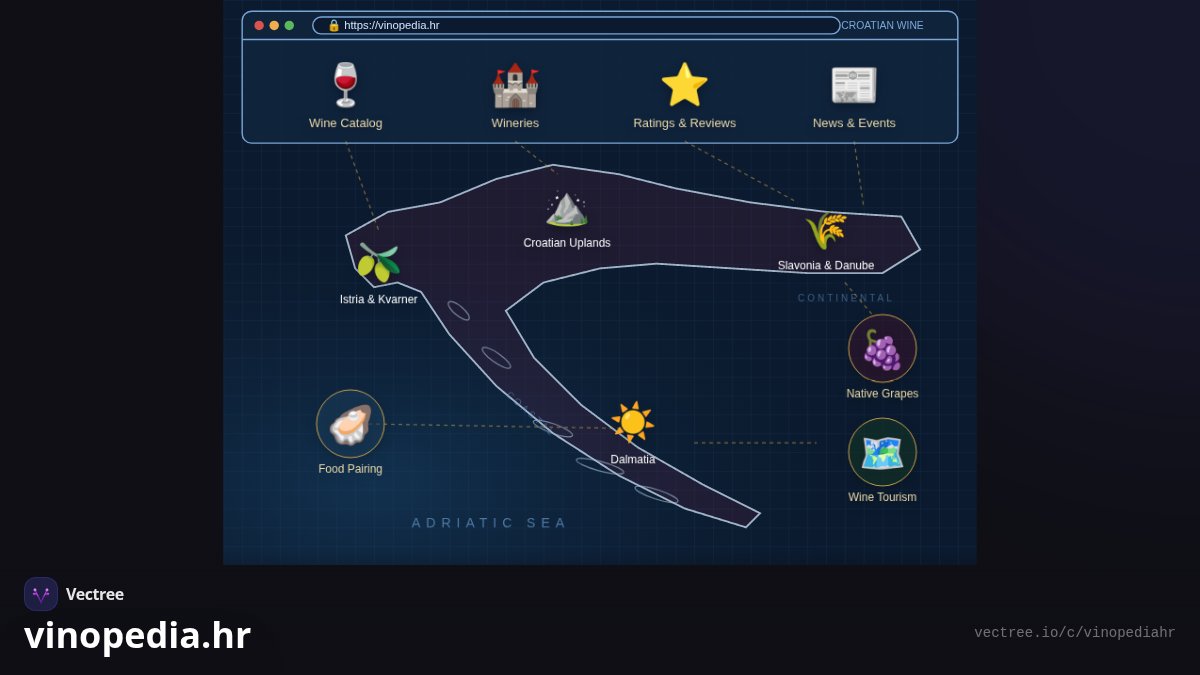Open the vectree.io/c/vinopediahr link

1075,633
